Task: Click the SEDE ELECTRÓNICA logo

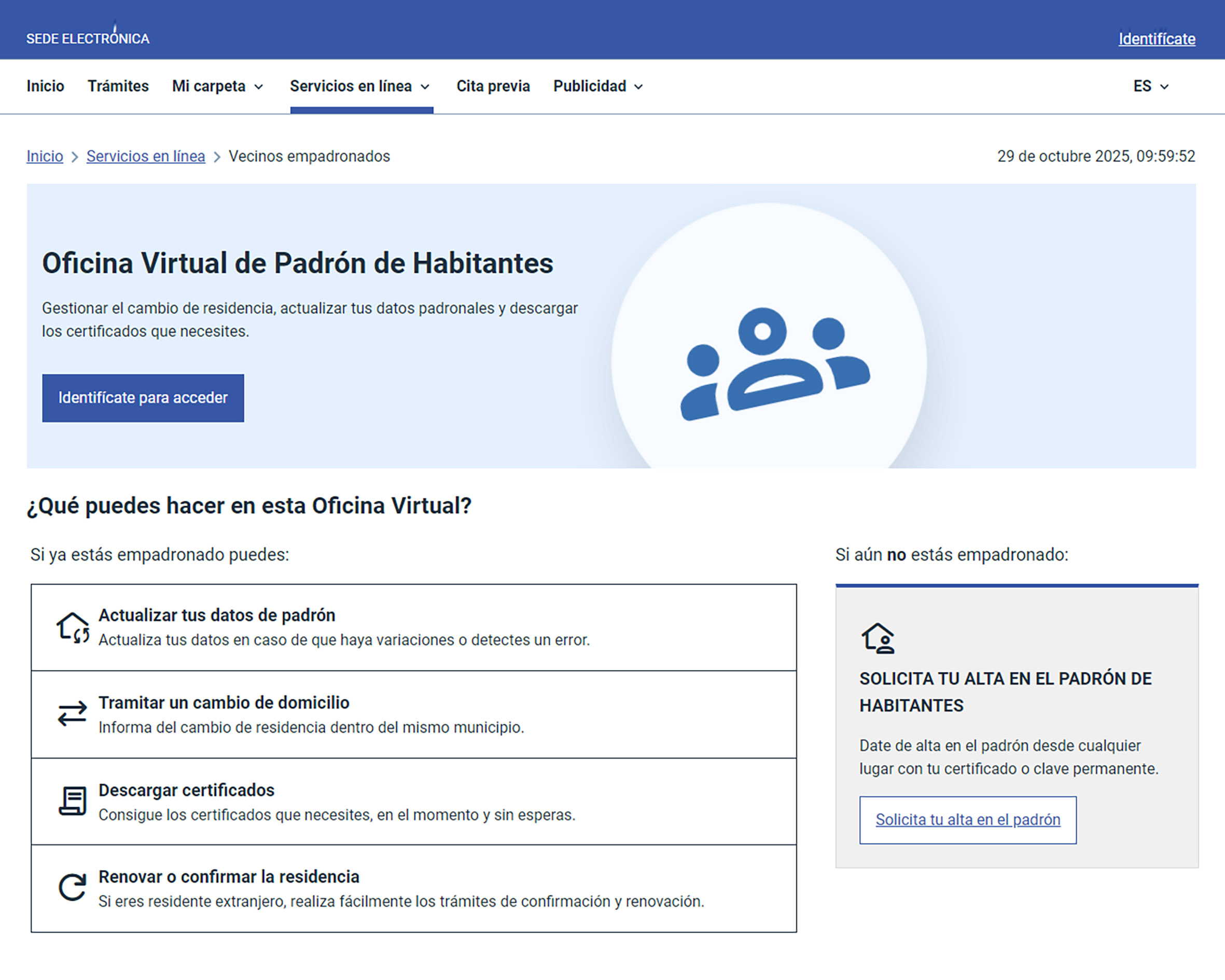Action: pyautogui.click(x=88, y=38)
